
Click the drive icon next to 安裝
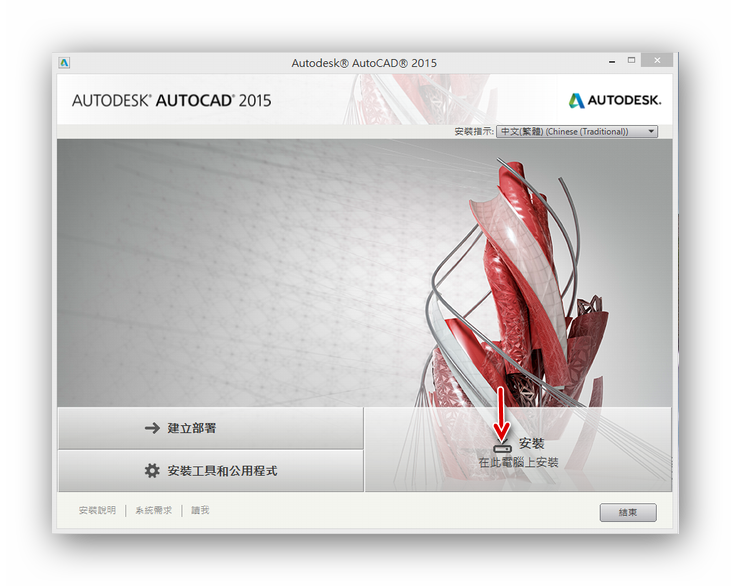click(x=503, y=448)
